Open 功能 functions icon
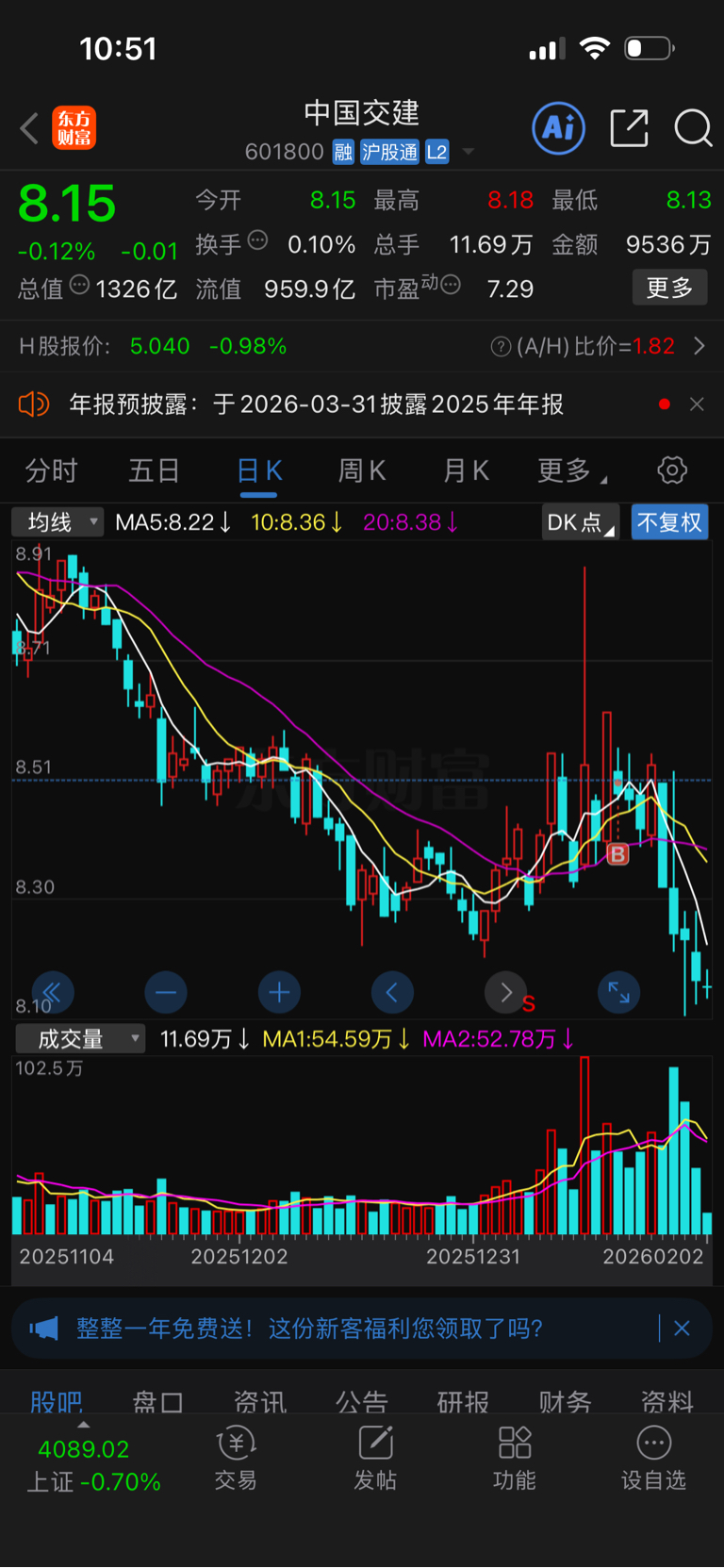Screen dimensions: 724x1568 point(515,1458)
